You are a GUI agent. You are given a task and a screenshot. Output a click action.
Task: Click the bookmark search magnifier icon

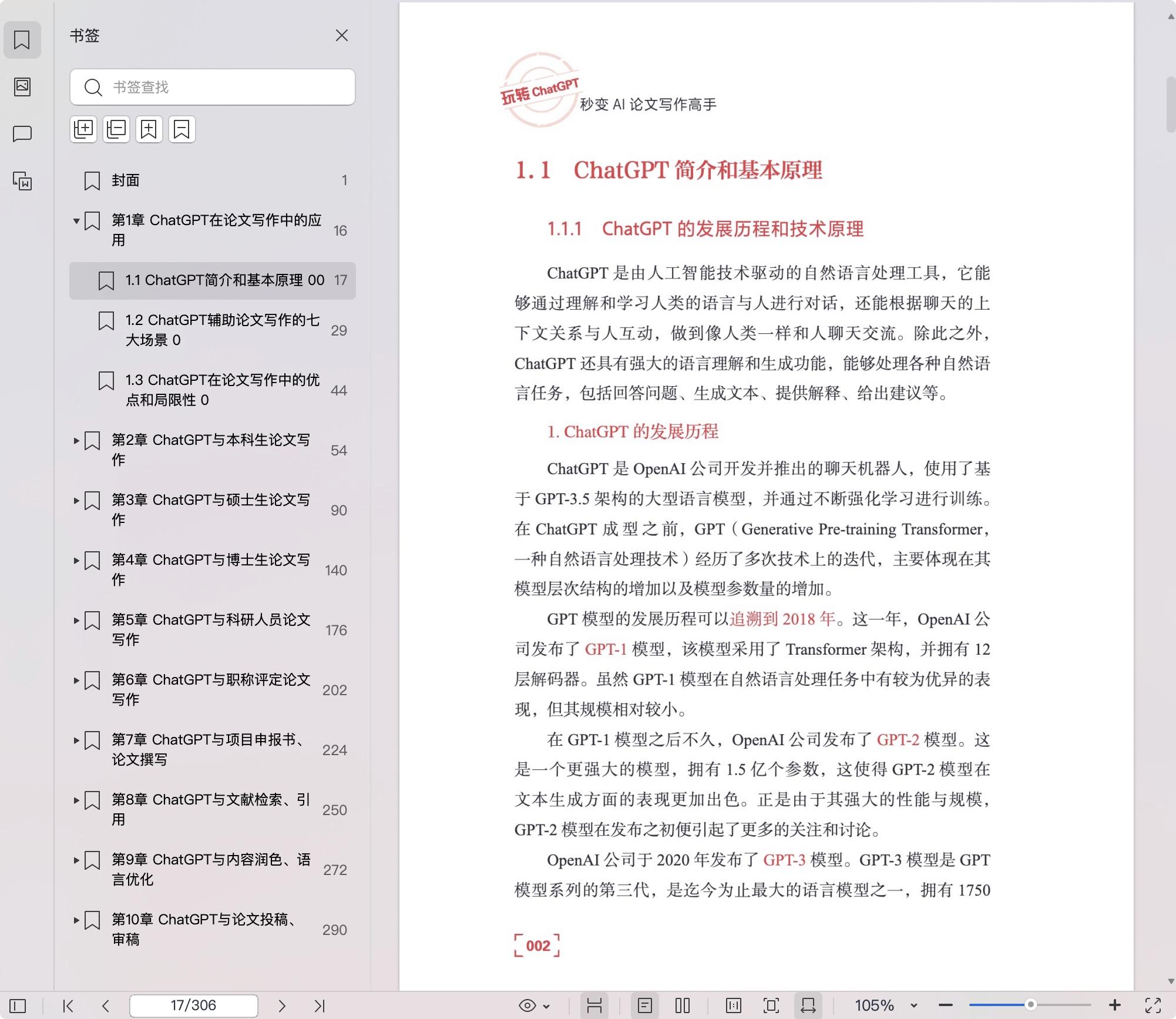[93, 88]
